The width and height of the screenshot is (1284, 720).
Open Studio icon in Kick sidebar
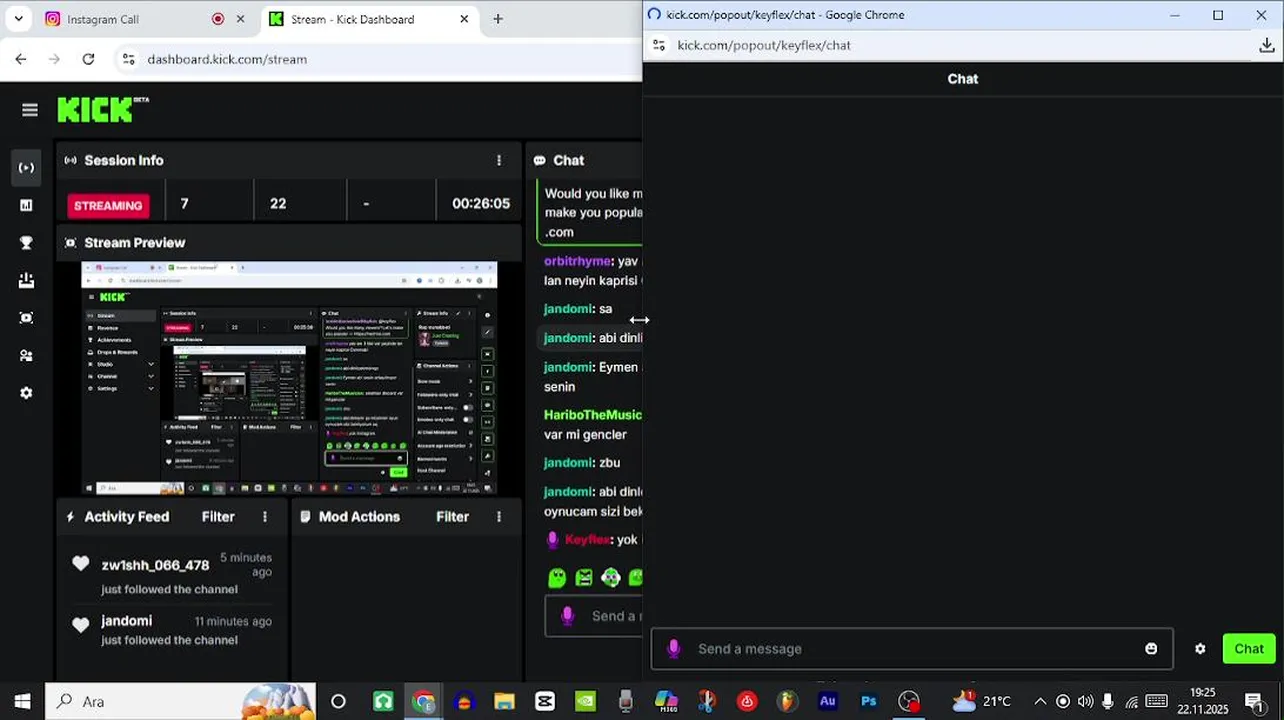(x=27, y=318)
